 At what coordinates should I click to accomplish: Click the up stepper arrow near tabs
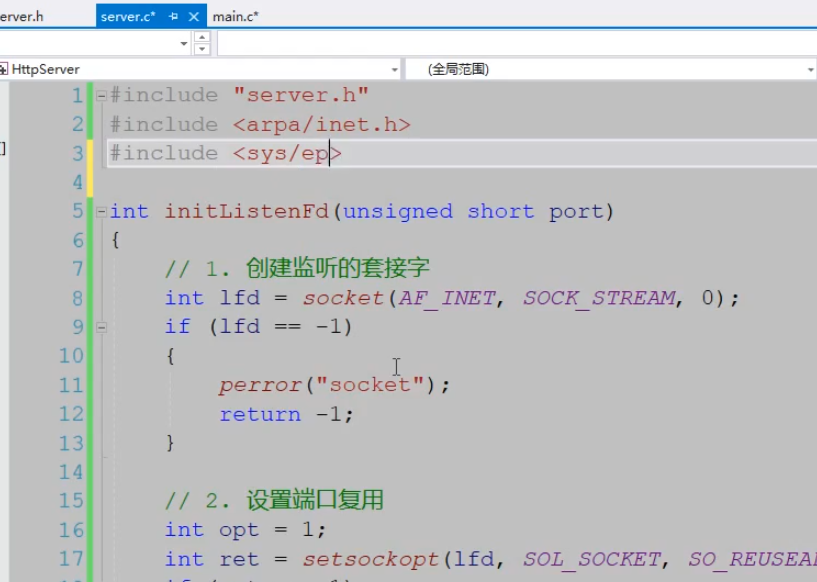202,37
